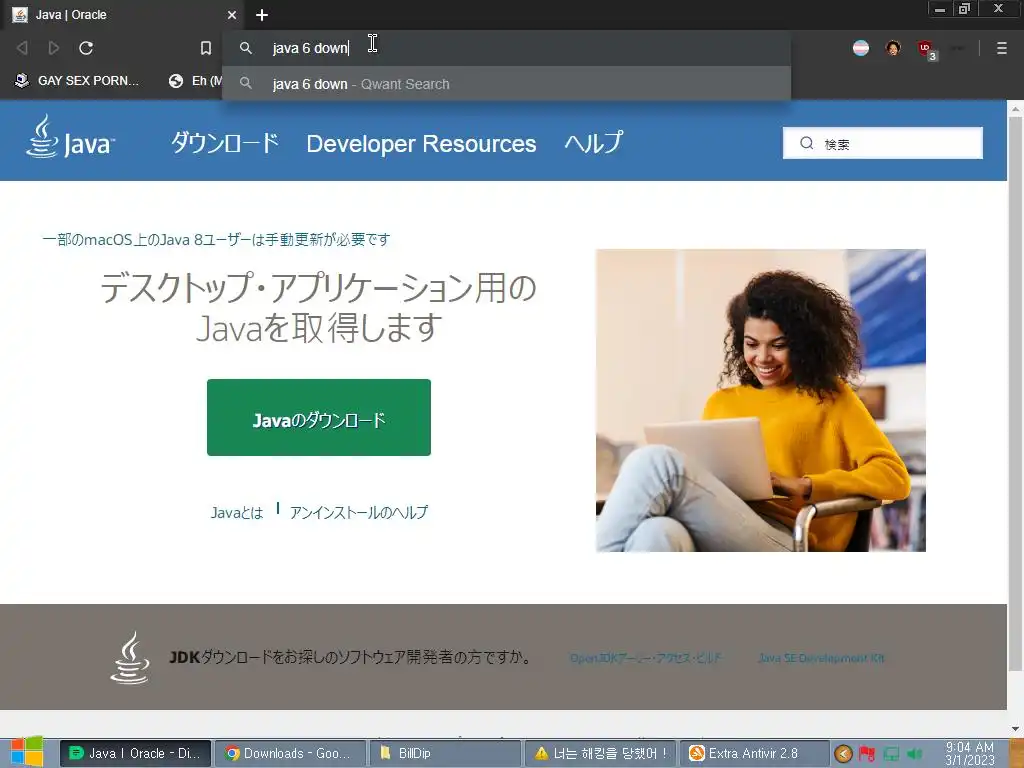Click the green Javaのダウンロード button
The height and width of the screenshot is (768, 1024).
click(319, 417)
